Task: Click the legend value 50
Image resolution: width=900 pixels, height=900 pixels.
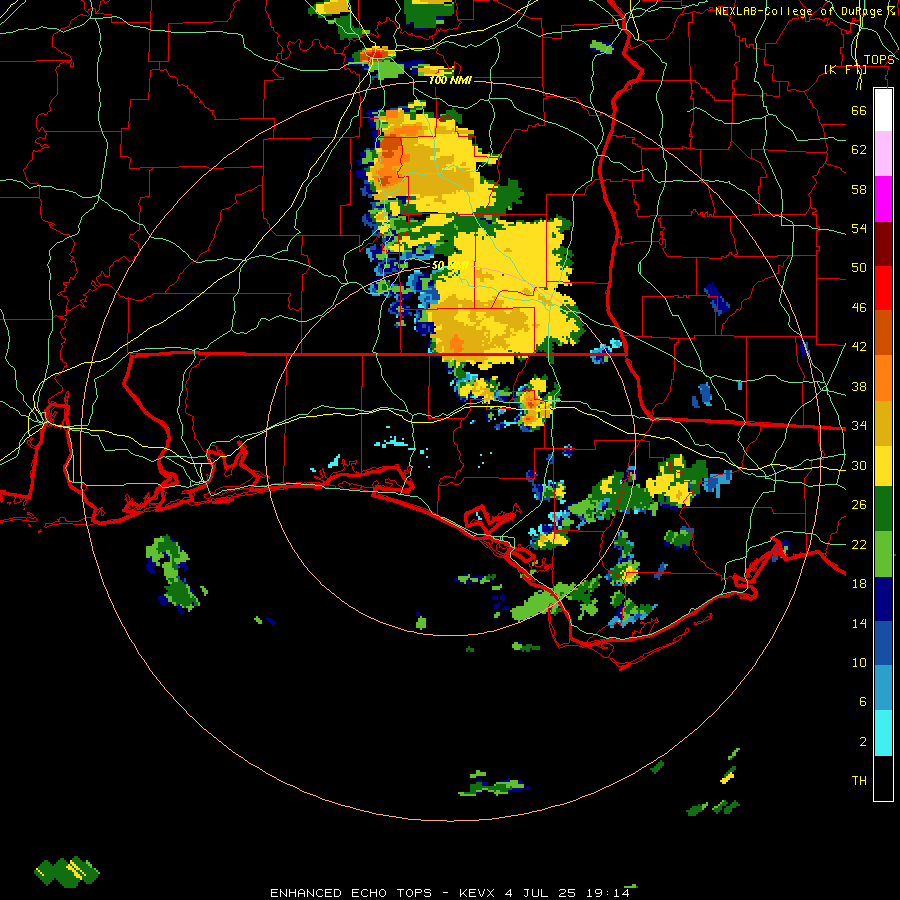Action: (x=859, y=267)
